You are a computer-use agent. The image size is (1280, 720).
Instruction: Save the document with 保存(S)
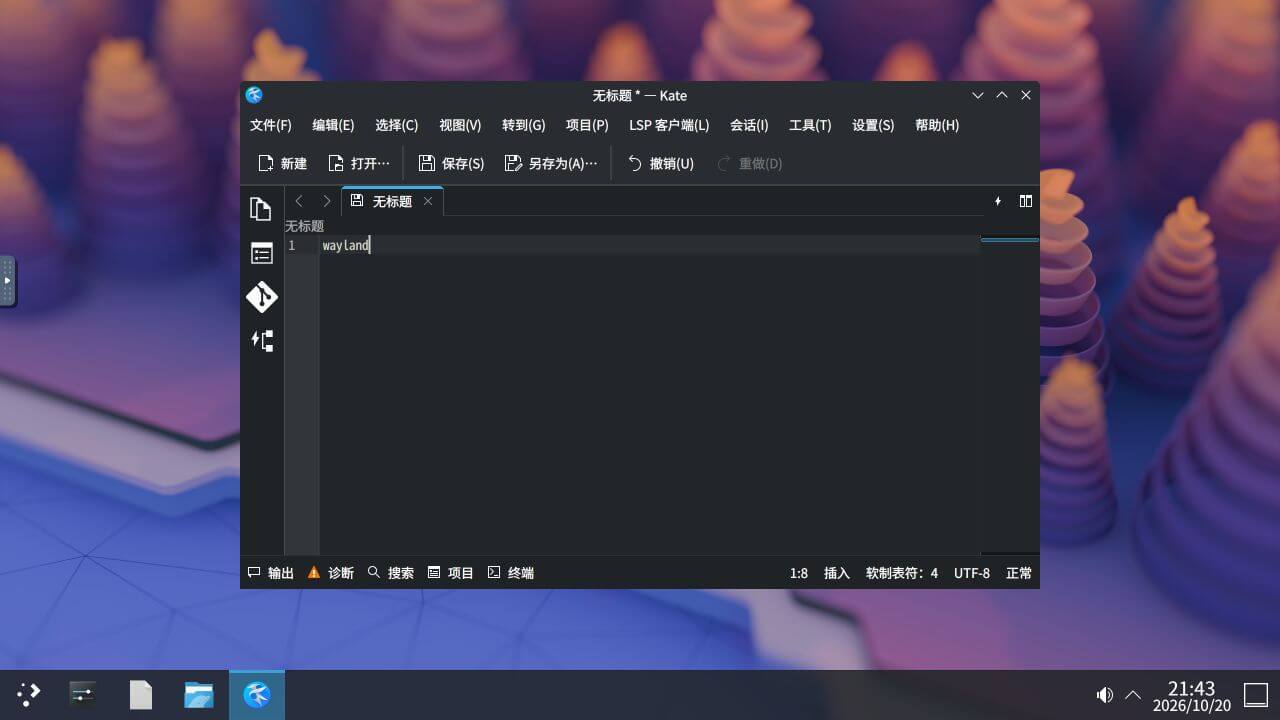(451, 163)
